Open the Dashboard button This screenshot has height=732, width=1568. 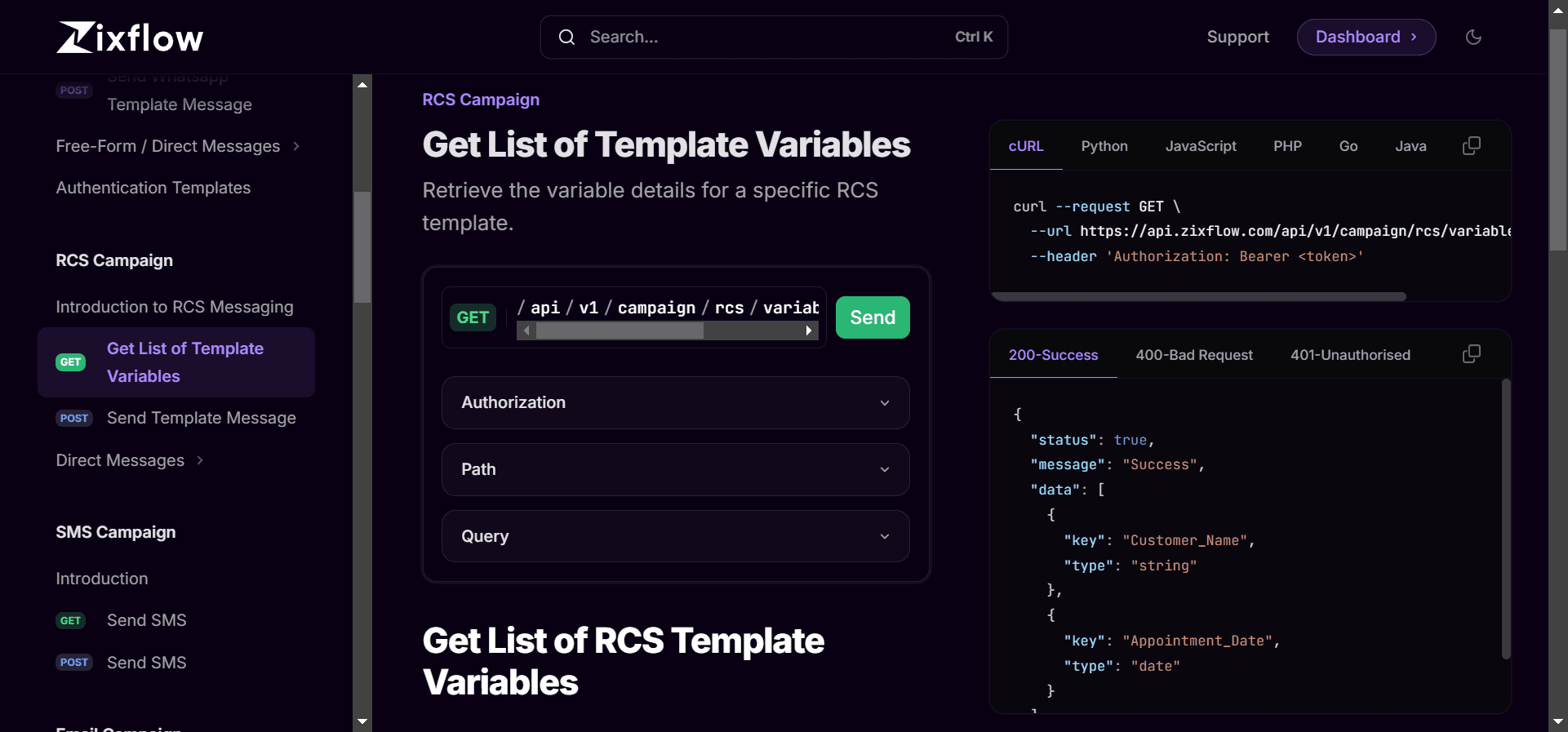click(x=1366, y=38)
